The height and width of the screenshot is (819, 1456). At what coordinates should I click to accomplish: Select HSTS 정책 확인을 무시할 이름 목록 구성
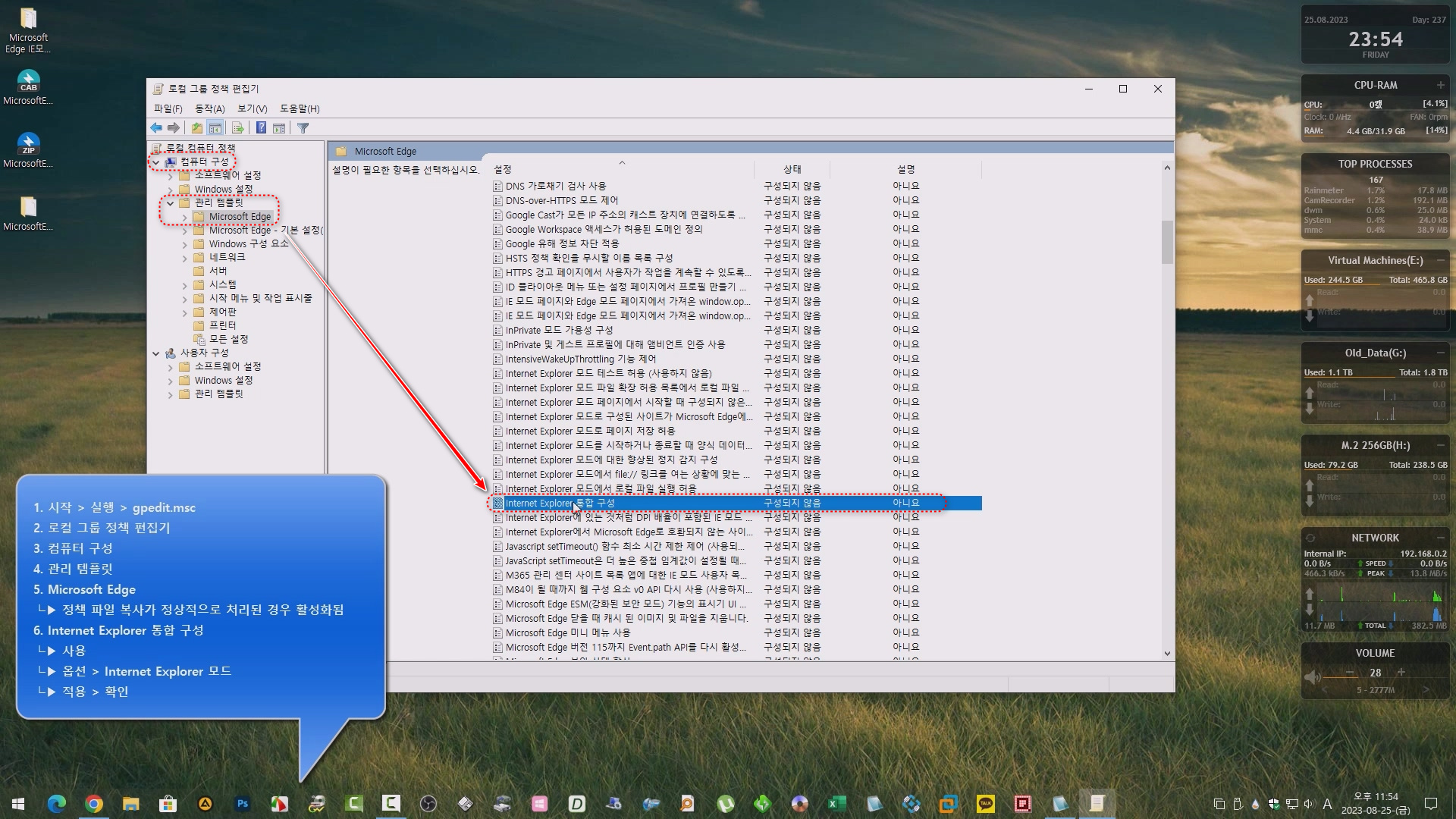point(589,259)
